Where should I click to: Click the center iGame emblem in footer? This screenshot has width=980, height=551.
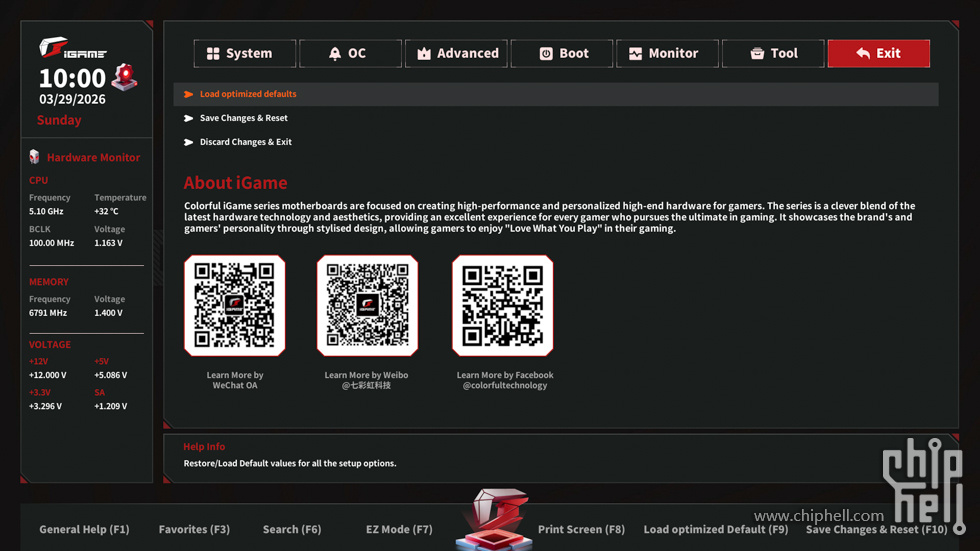coord(494,519)
